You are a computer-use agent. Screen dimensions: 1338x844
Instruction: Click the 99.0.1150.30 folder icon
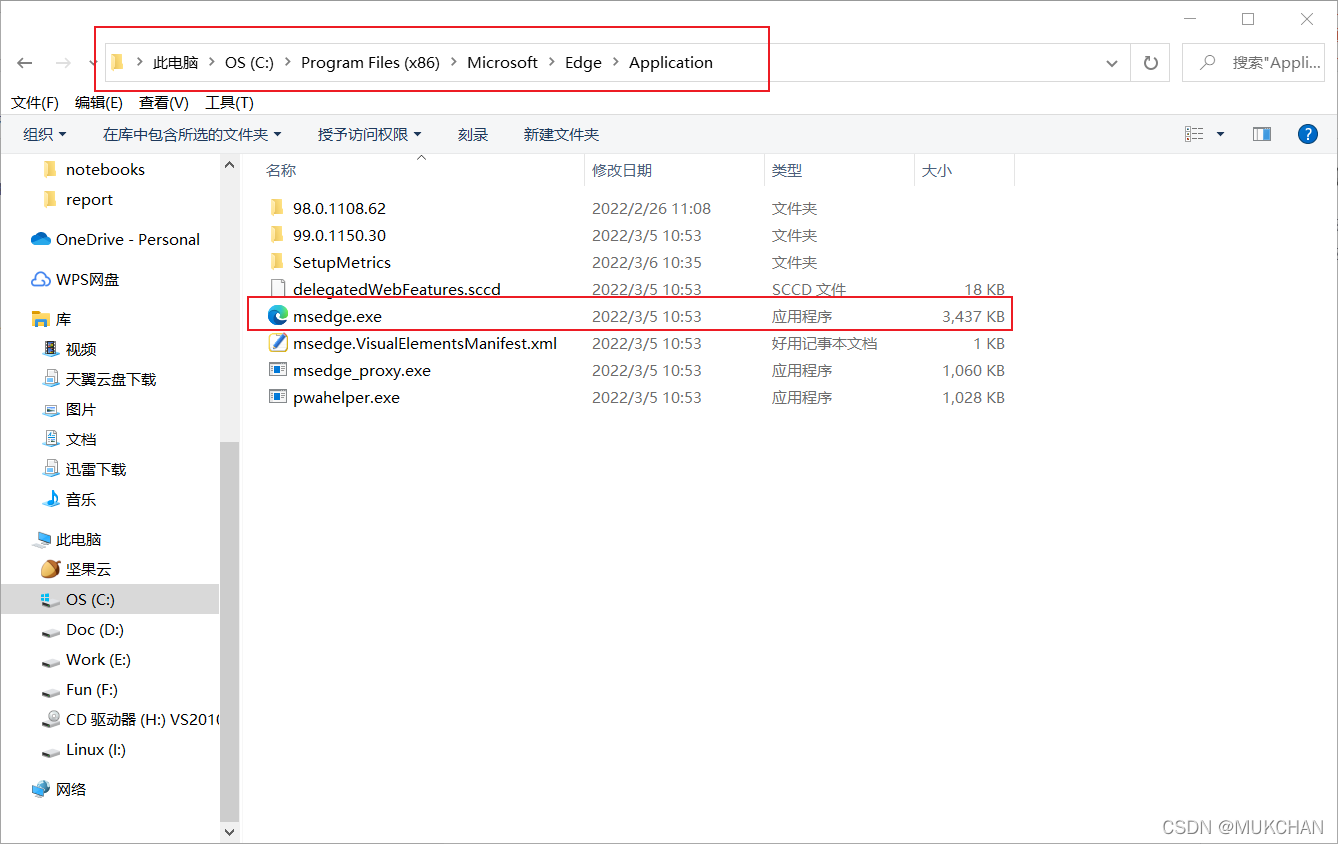point(278,235)
